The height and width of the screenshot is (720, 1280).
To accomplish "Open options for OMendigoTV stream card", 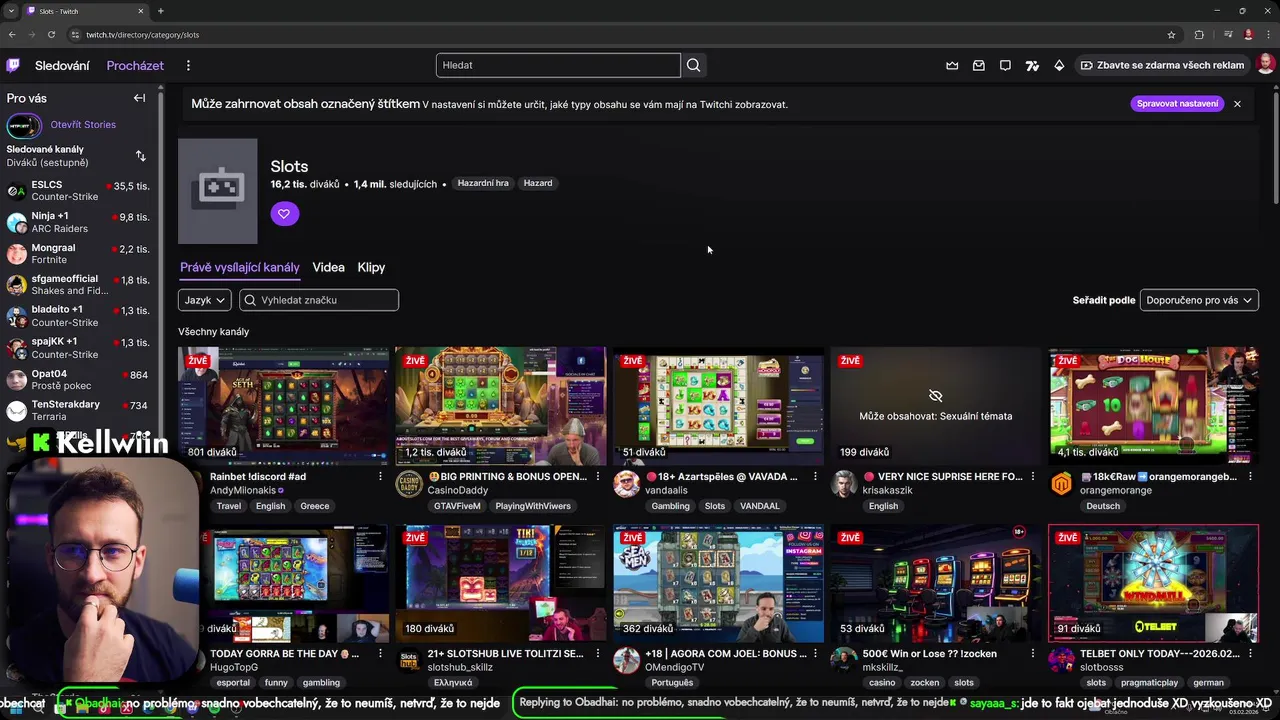I will (x=816, y=654).
